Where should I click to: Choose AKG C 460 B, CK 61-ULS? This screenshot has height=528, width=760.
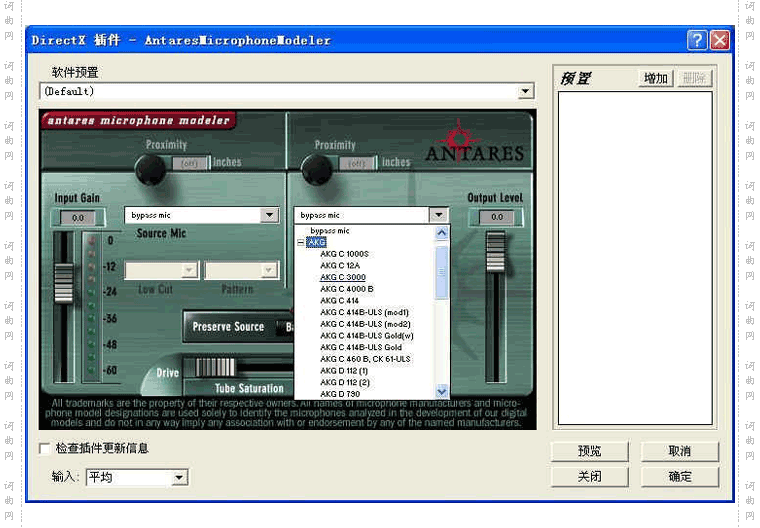tap(365, 359)
